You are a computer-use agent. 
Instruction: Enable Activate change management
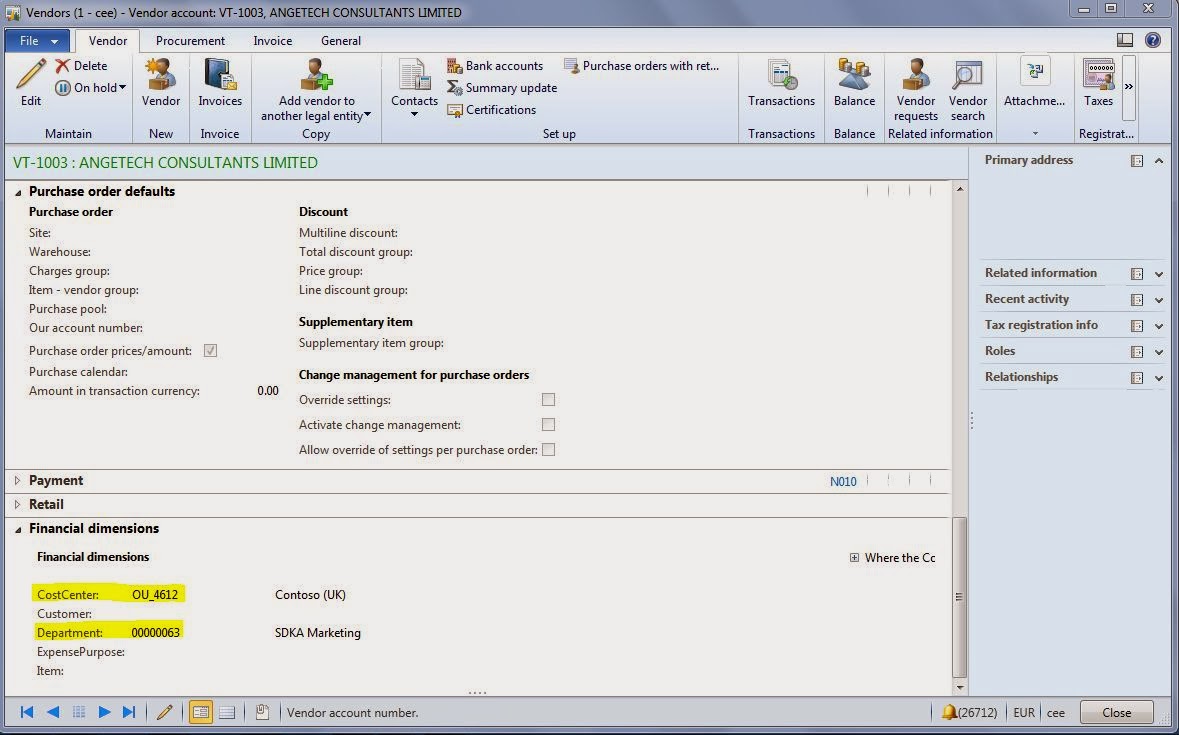[548, 424]
